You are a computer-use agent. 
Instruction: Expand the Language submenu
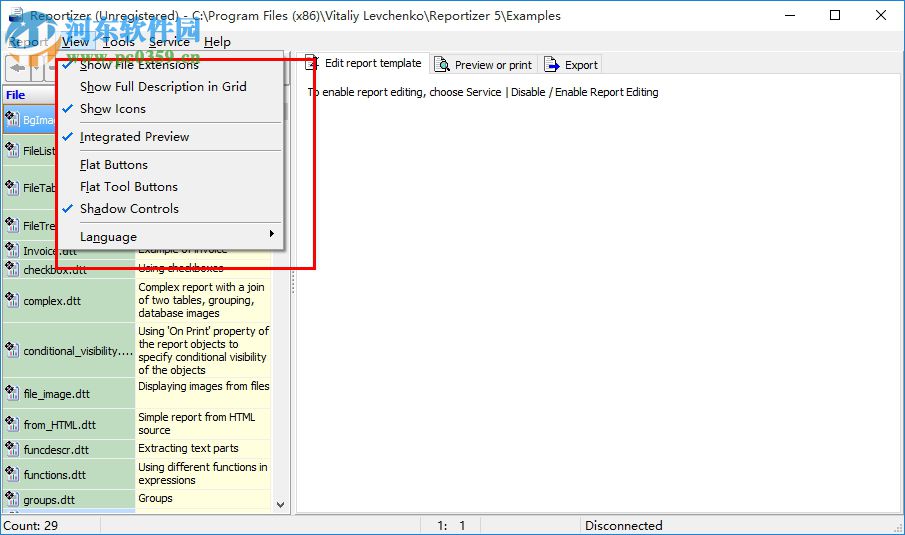(x=170, y=237)
